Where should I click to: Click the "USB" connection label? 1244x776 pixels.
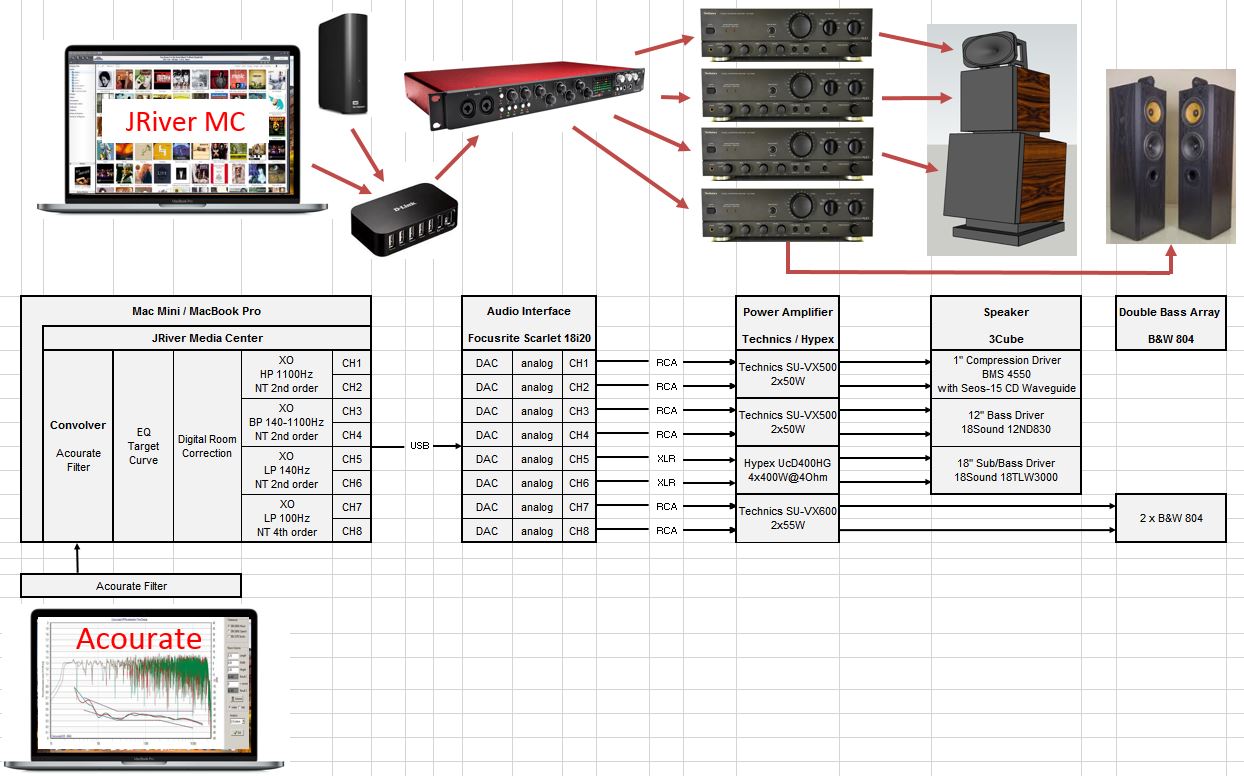(420, 446)
